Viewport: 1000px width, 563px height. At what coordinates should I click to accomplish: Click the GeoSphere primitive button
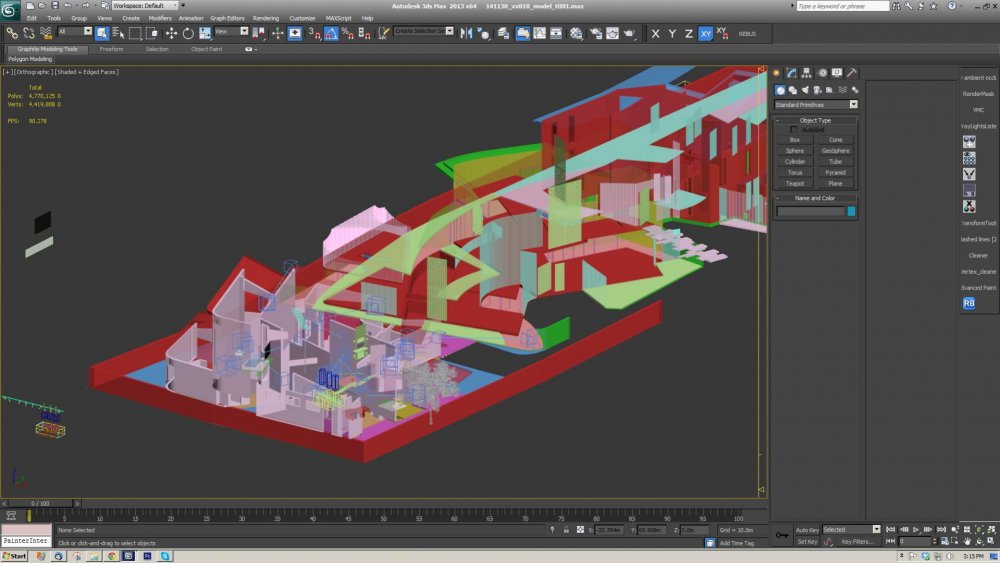835,150
